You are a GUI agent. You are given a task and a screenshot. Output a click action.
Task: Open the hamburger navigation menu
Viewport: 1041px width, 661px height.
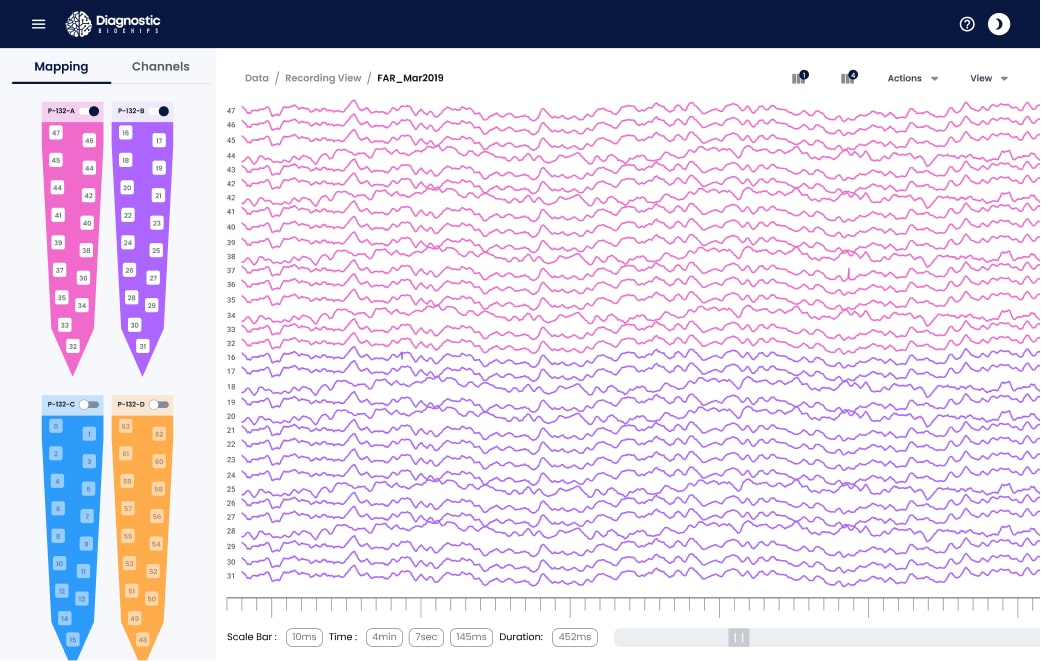(39, 24)
